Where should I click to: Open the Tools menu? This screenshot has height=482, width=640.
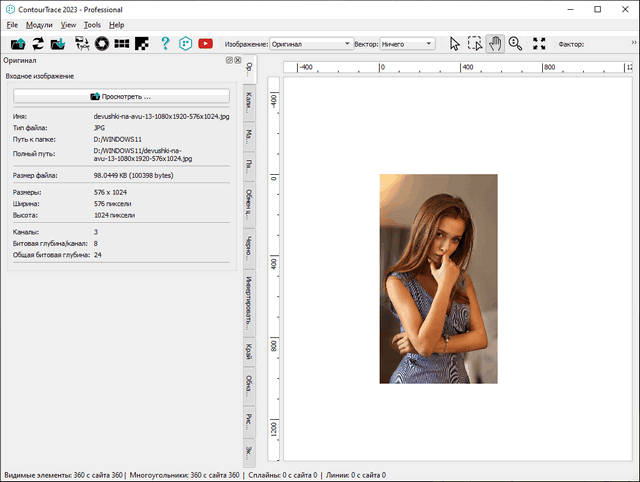pyautogui.click(x=92, y=25)
